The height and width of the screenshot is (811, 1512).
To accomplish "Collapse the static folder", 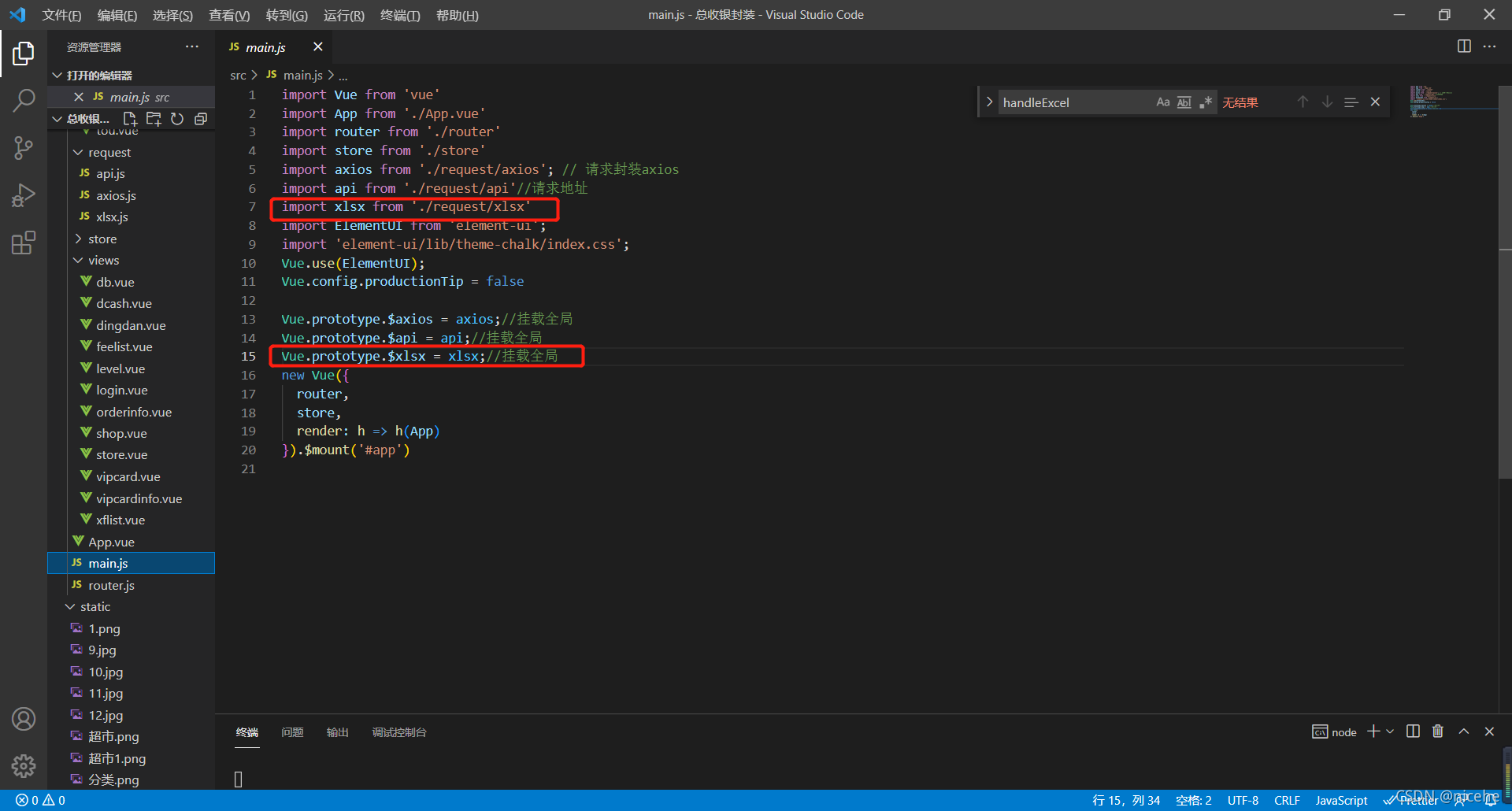I will 94,606.
